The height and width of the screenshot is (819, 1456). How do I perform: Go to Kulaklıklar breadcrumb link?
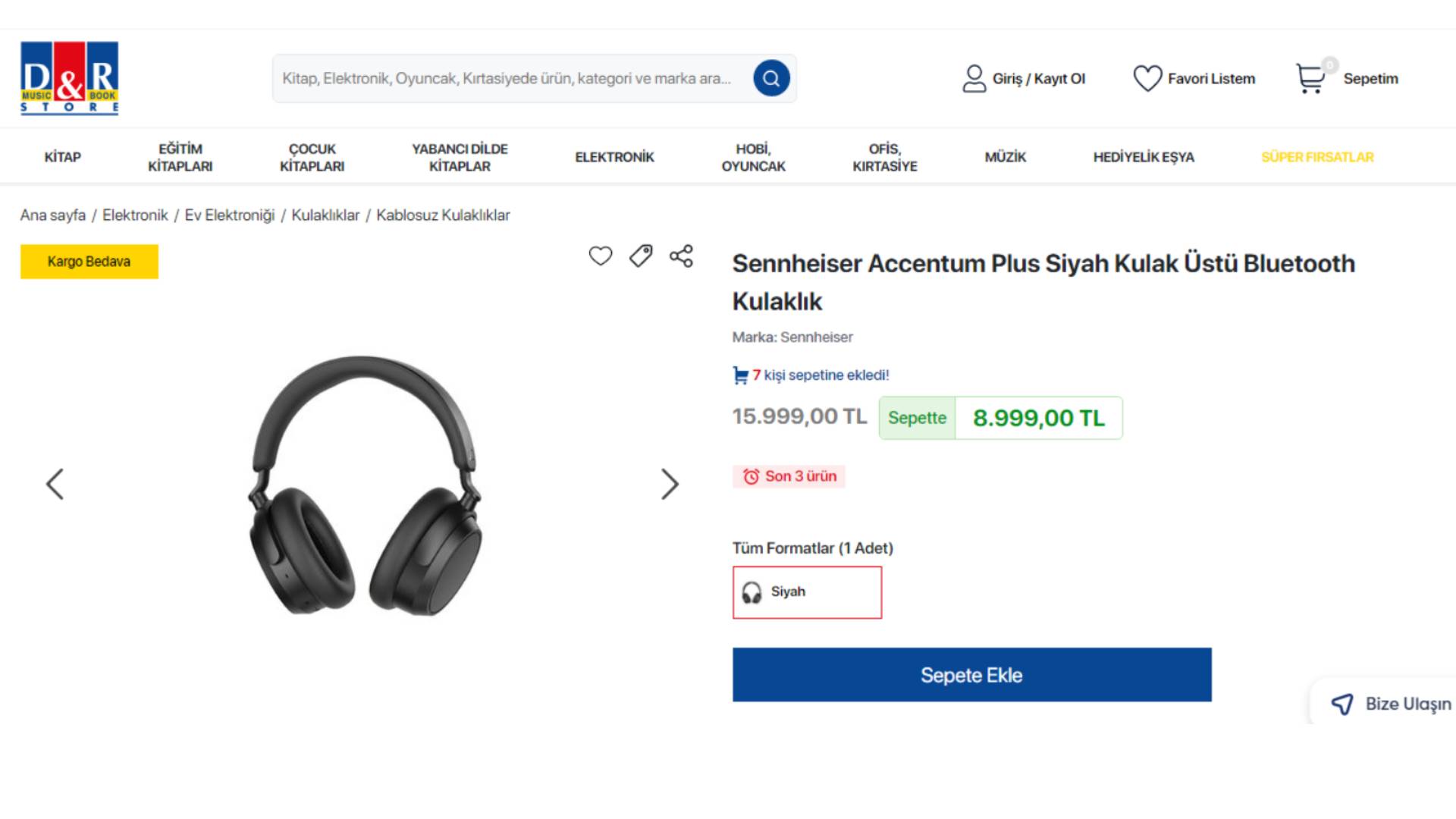coord(325,215)
